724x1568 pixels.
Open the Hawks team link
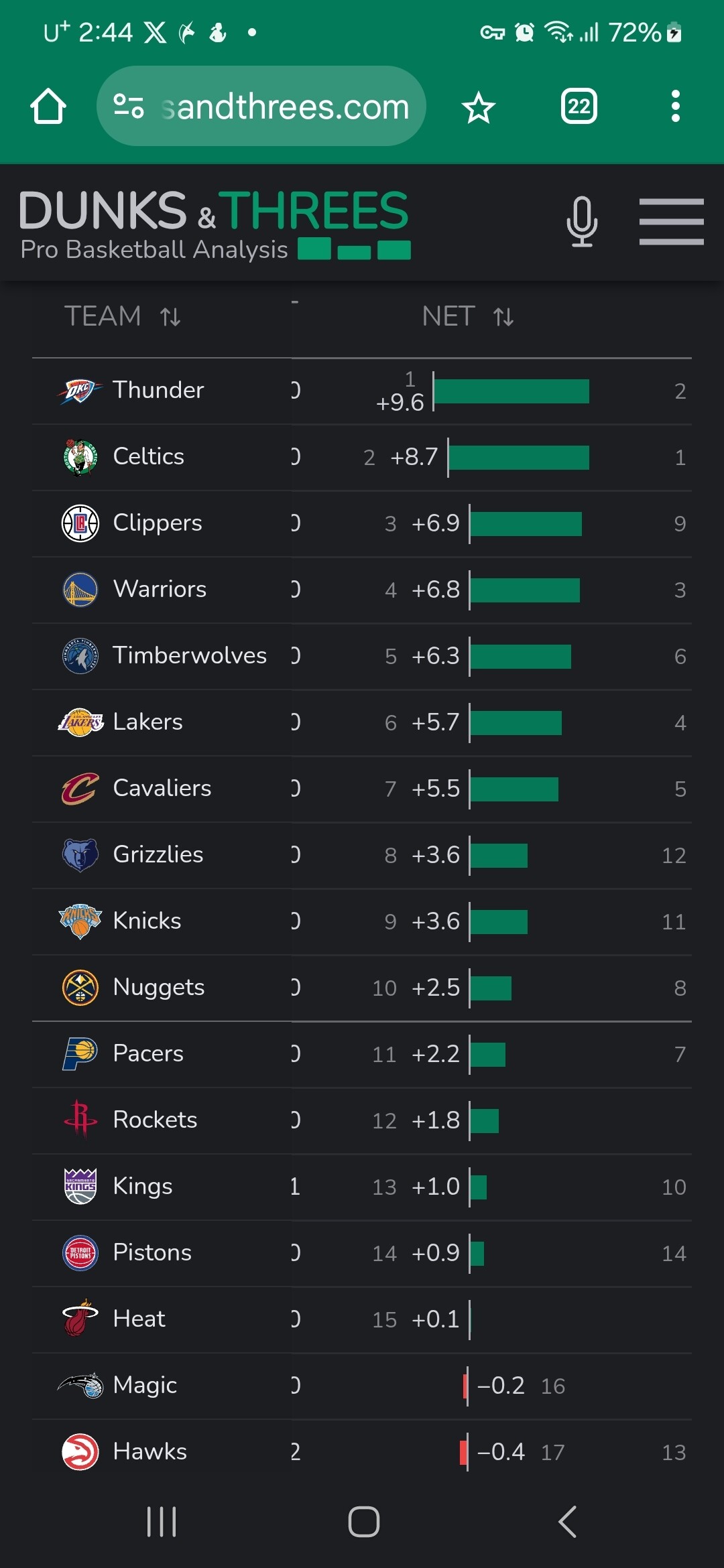(149, 1451)
